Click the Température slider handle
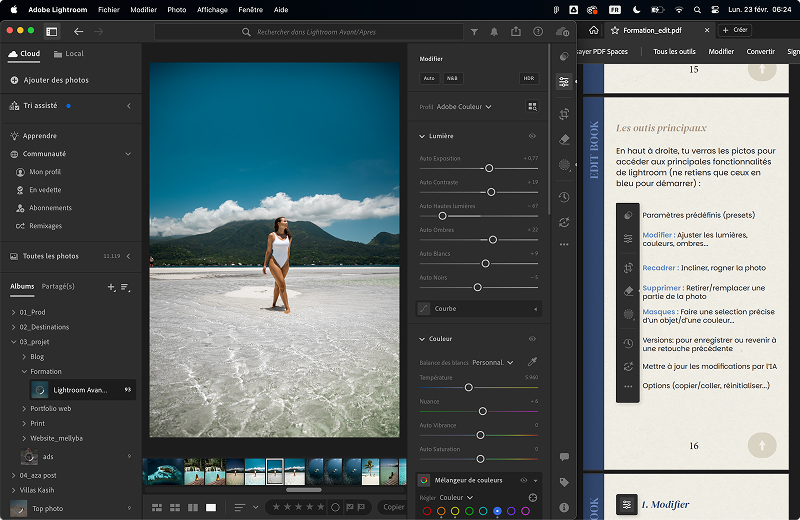800x520 pixels. 468,387
